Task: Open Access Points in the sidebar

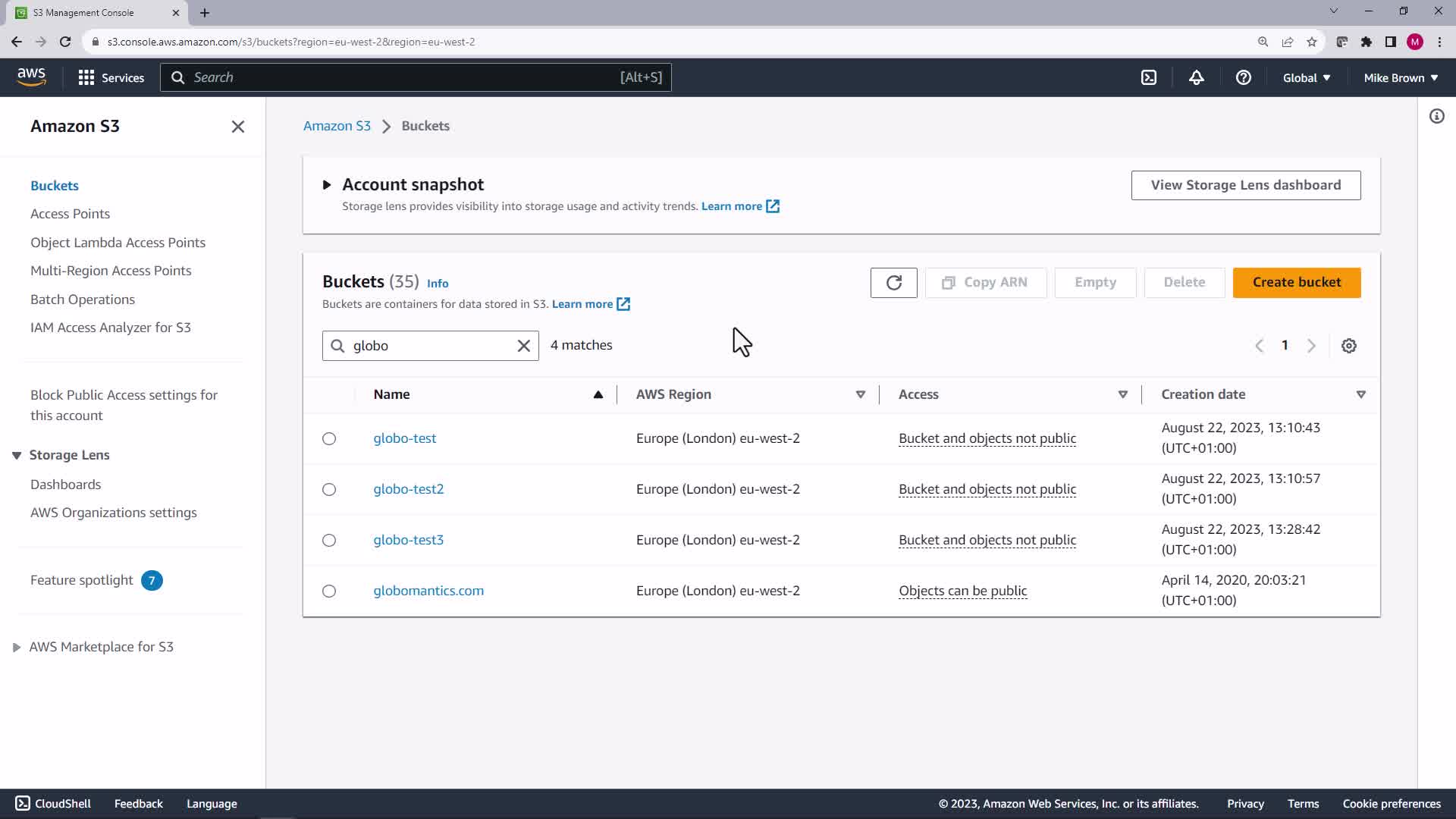Action: click(70, 214)
